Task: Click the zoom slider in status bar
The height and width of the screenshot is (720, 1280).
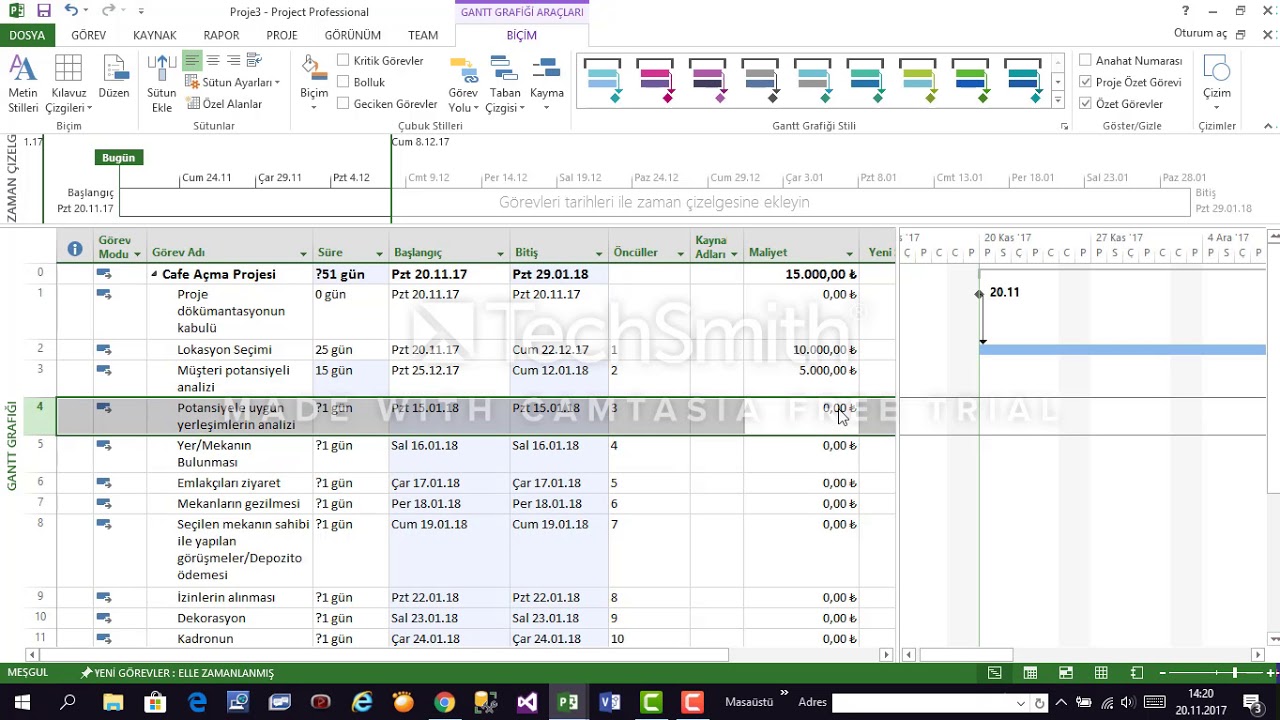Action: click(1234, 673)
